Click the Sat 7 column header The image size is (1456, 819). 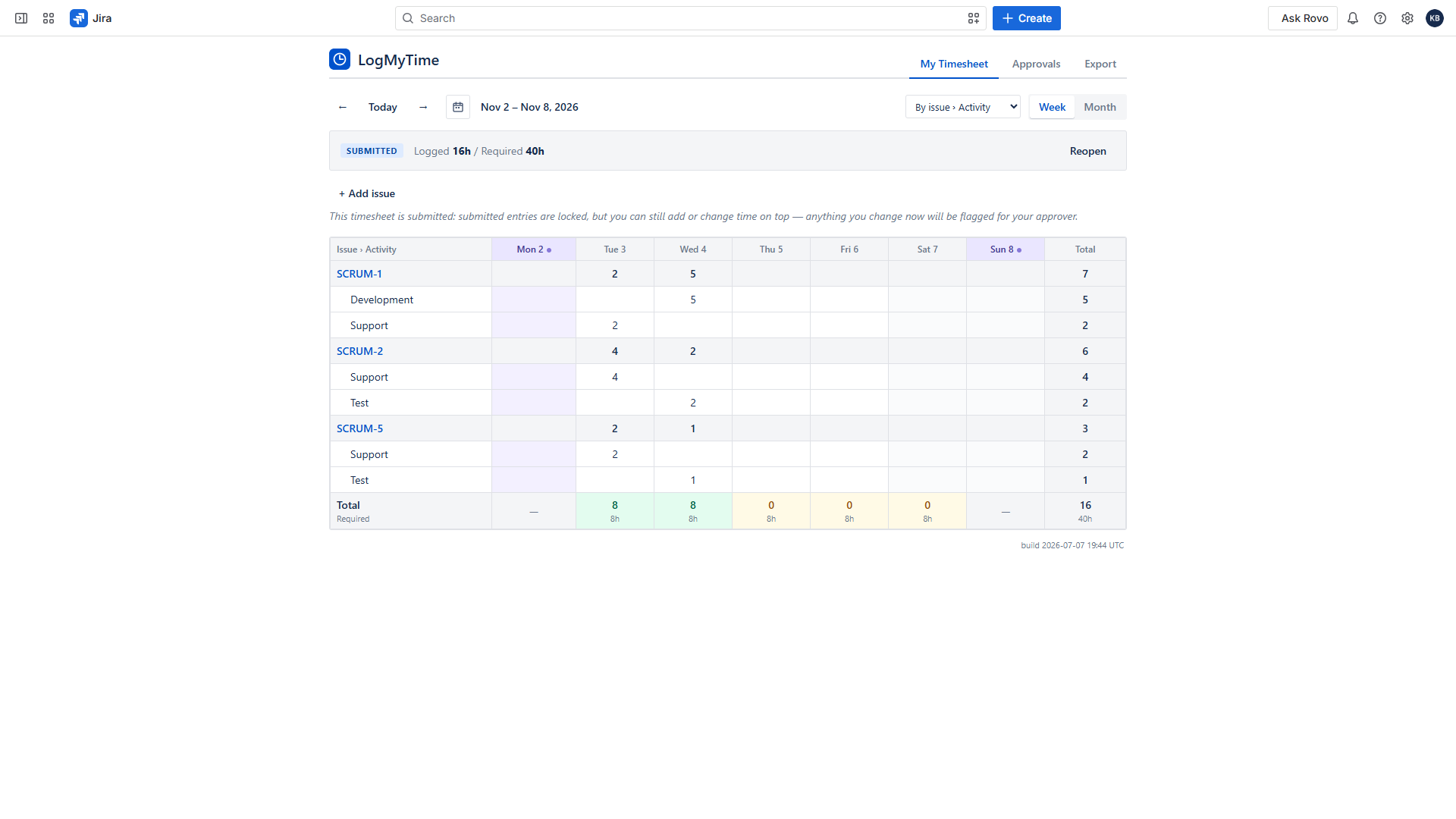(x=927, y=249)
